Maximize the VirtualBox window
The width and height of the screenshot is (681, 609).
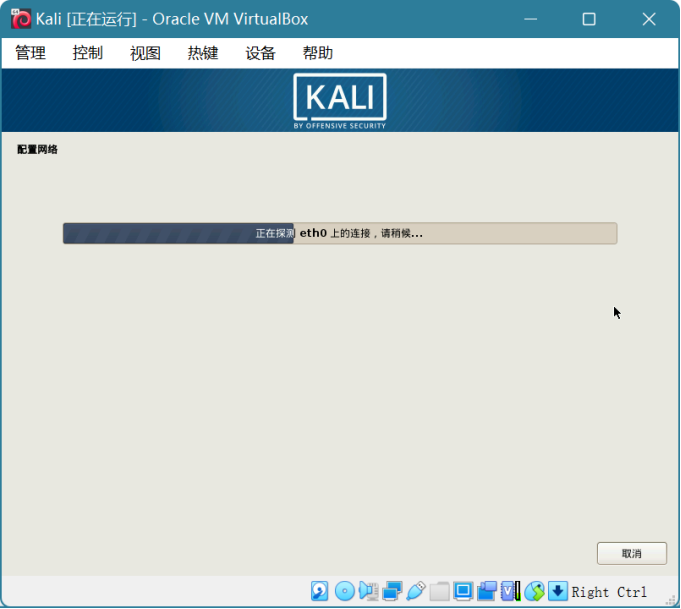[x=589, y=19]
